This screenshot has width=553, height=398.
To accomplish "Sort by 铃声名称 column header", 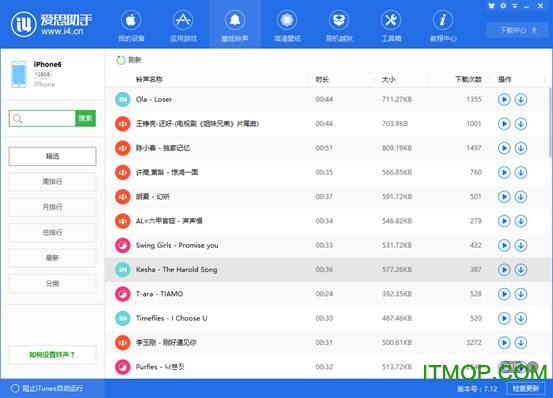I will (x=149, y=79).
